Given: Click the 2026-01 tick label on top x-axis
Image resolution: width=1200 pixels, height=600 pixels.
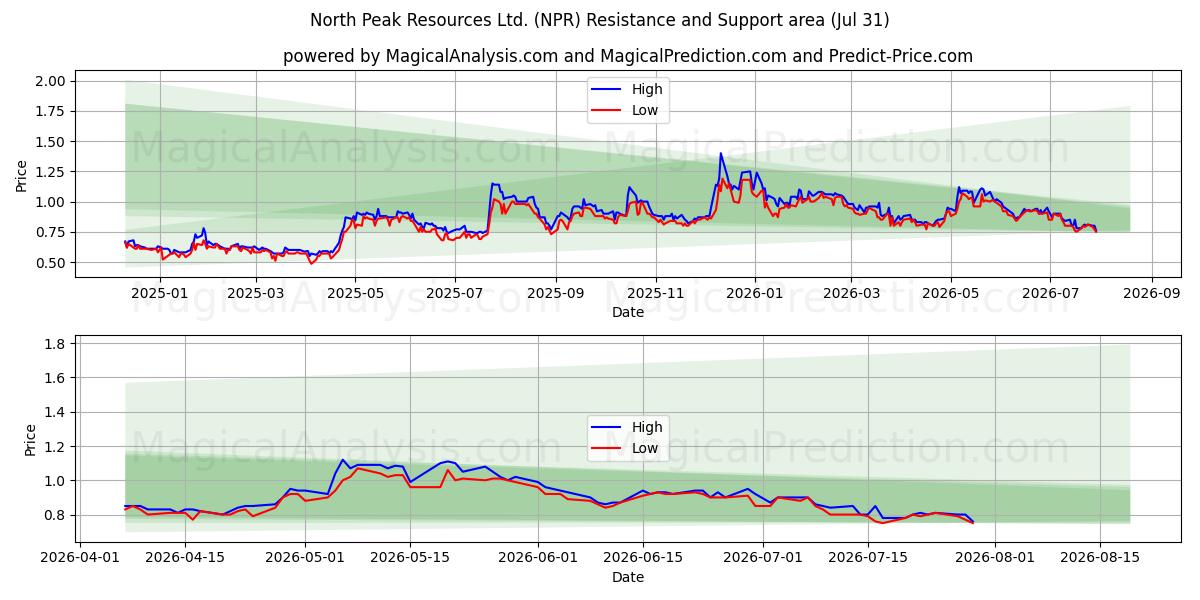Looking at the screenshot, I should tap(755, 294).
